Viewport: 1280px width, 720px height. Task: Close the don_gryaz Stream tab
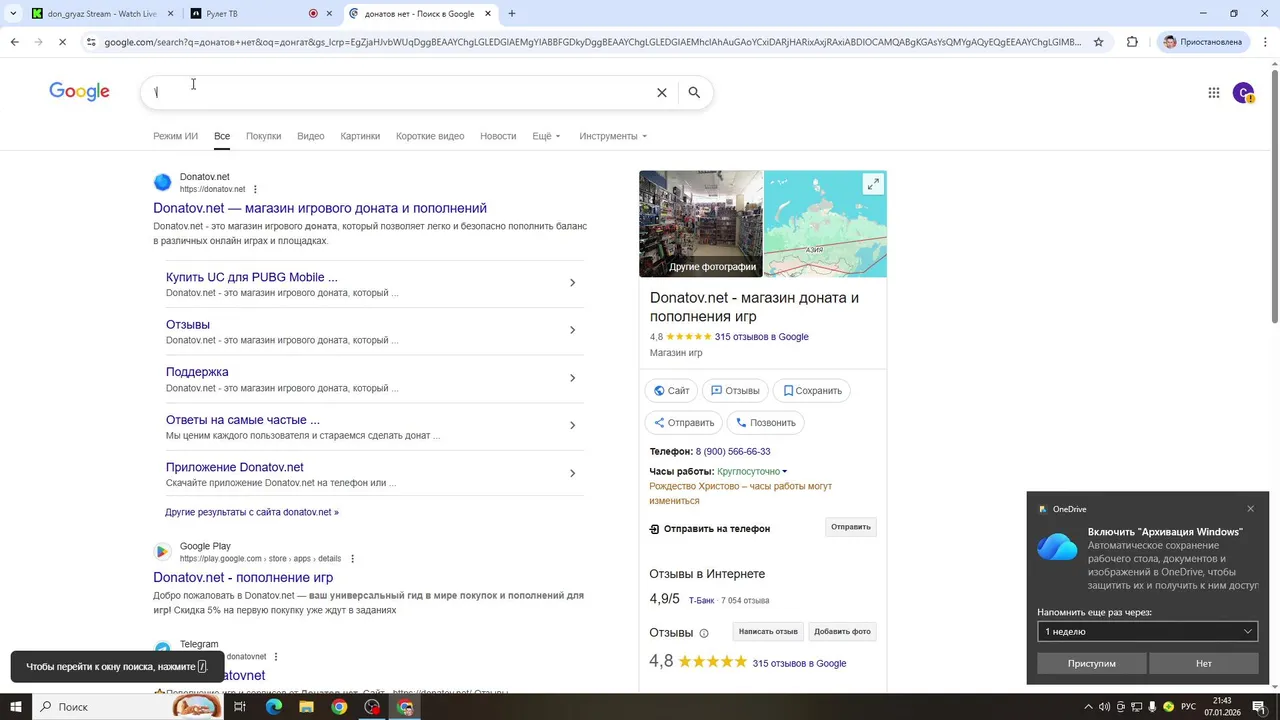tap(170, 14)
